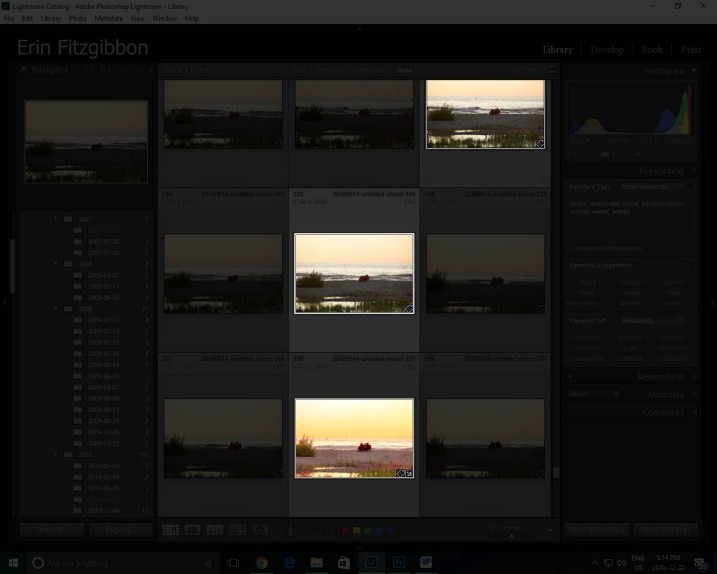Open the Library menu

[x=51, y=18]
